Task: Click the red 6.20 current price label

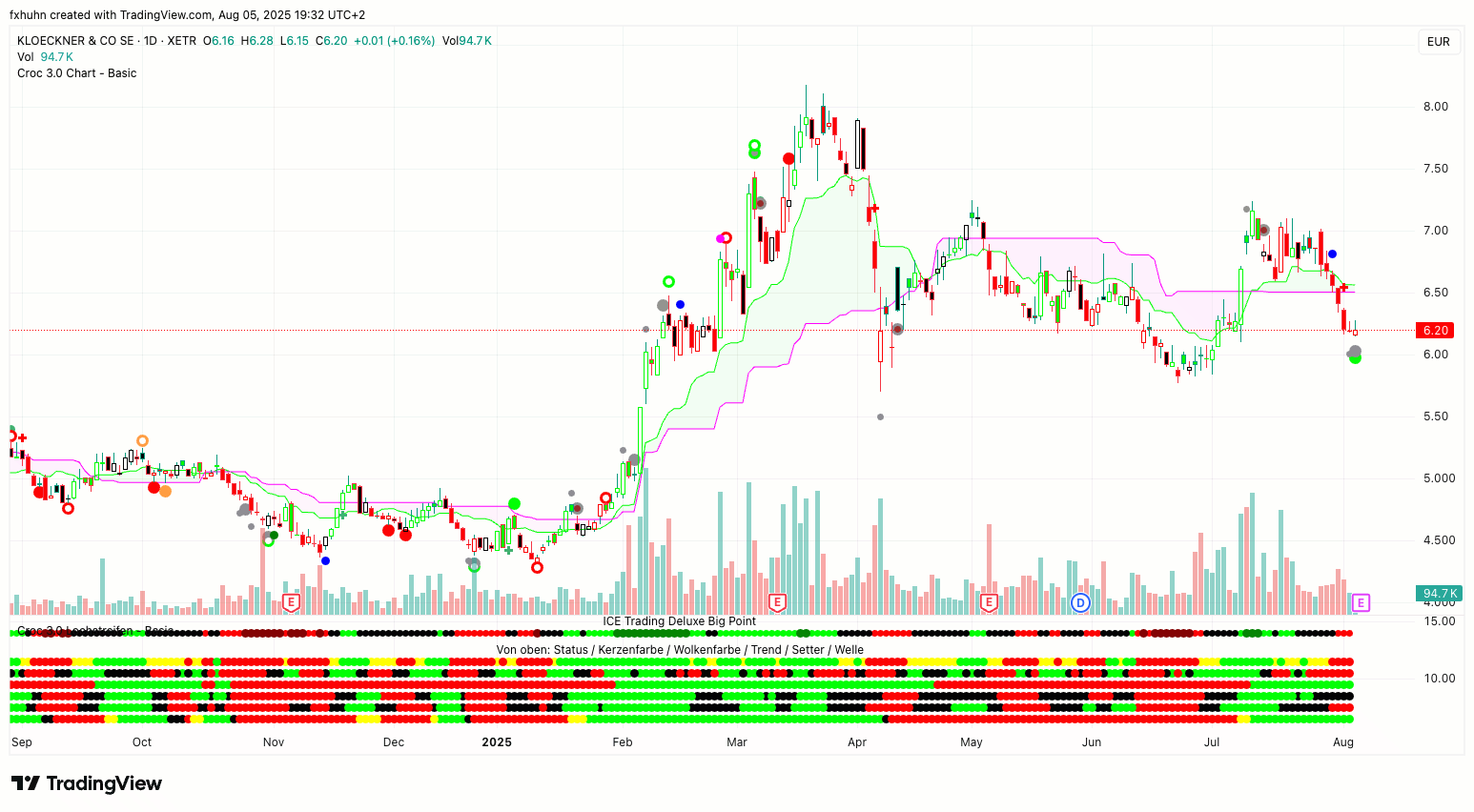Action: (x=1435, y=331)
